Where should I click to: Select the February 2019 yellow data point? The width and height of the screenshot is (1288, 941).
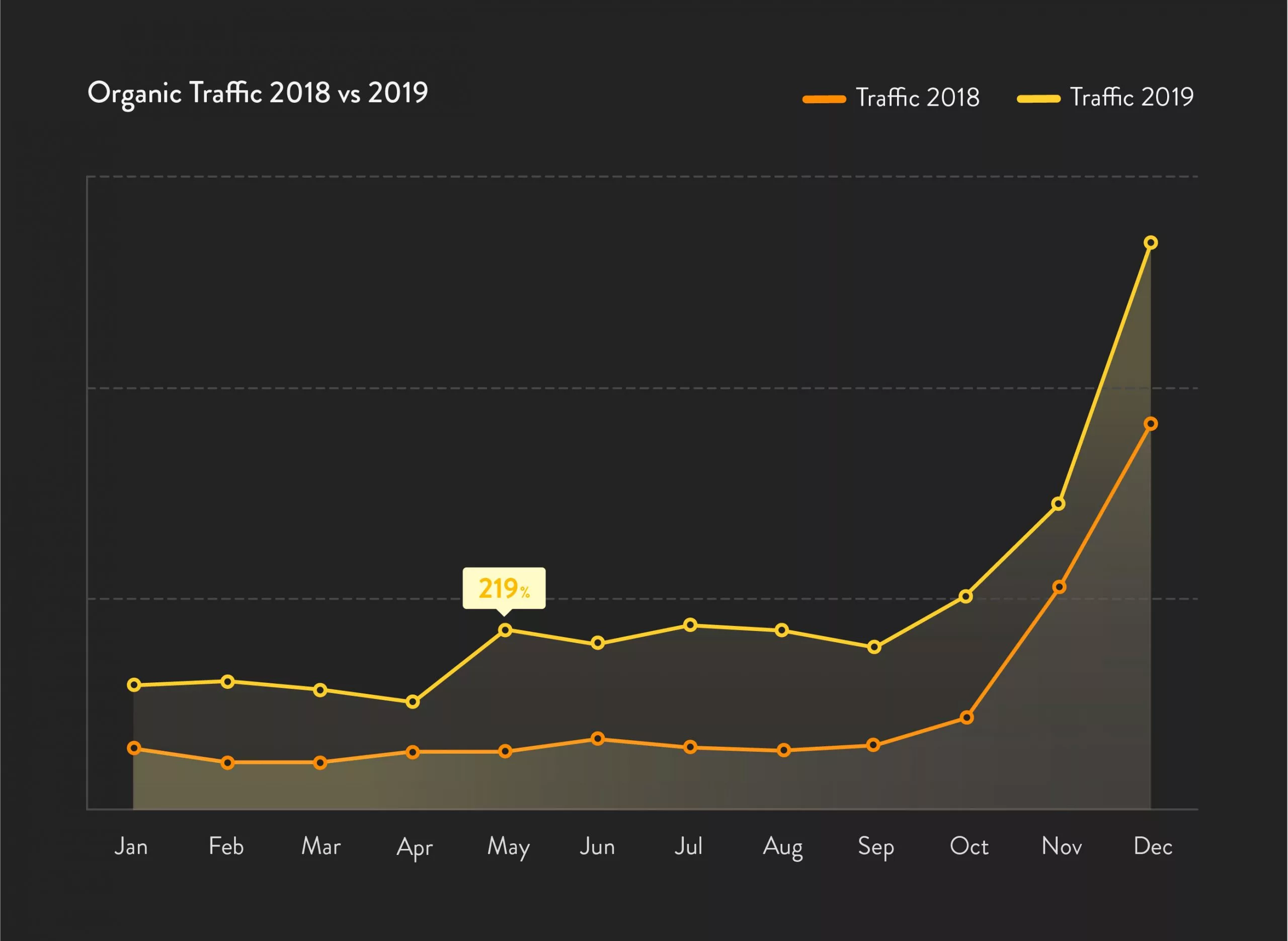tap(227, 682)
